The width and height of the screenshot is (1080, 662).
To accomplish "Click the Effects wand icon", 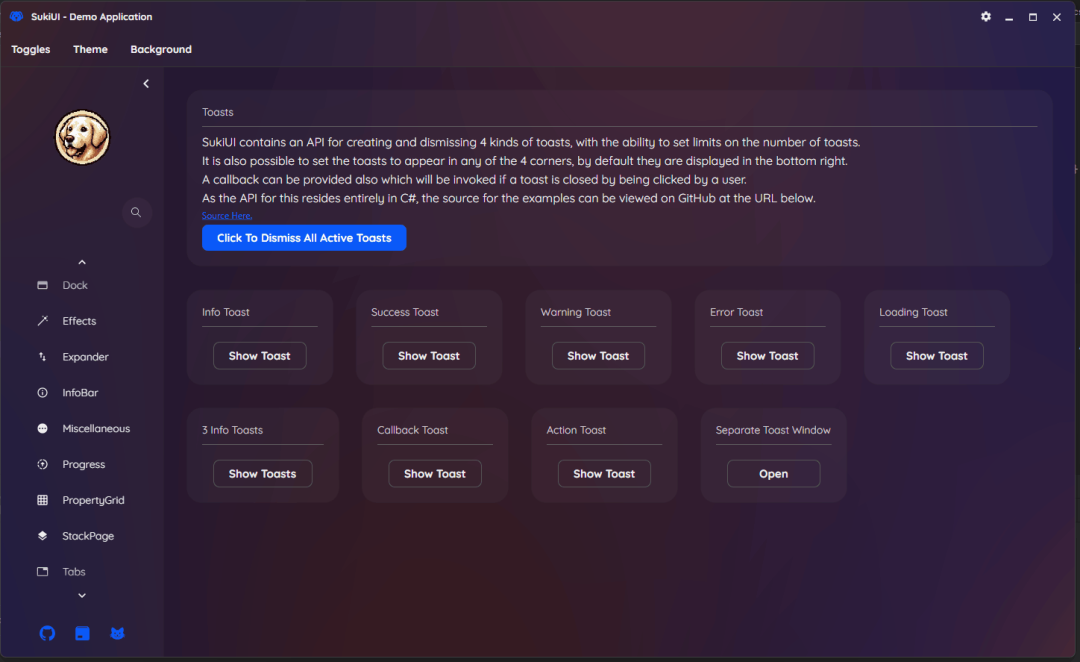I will coord(43,321).
